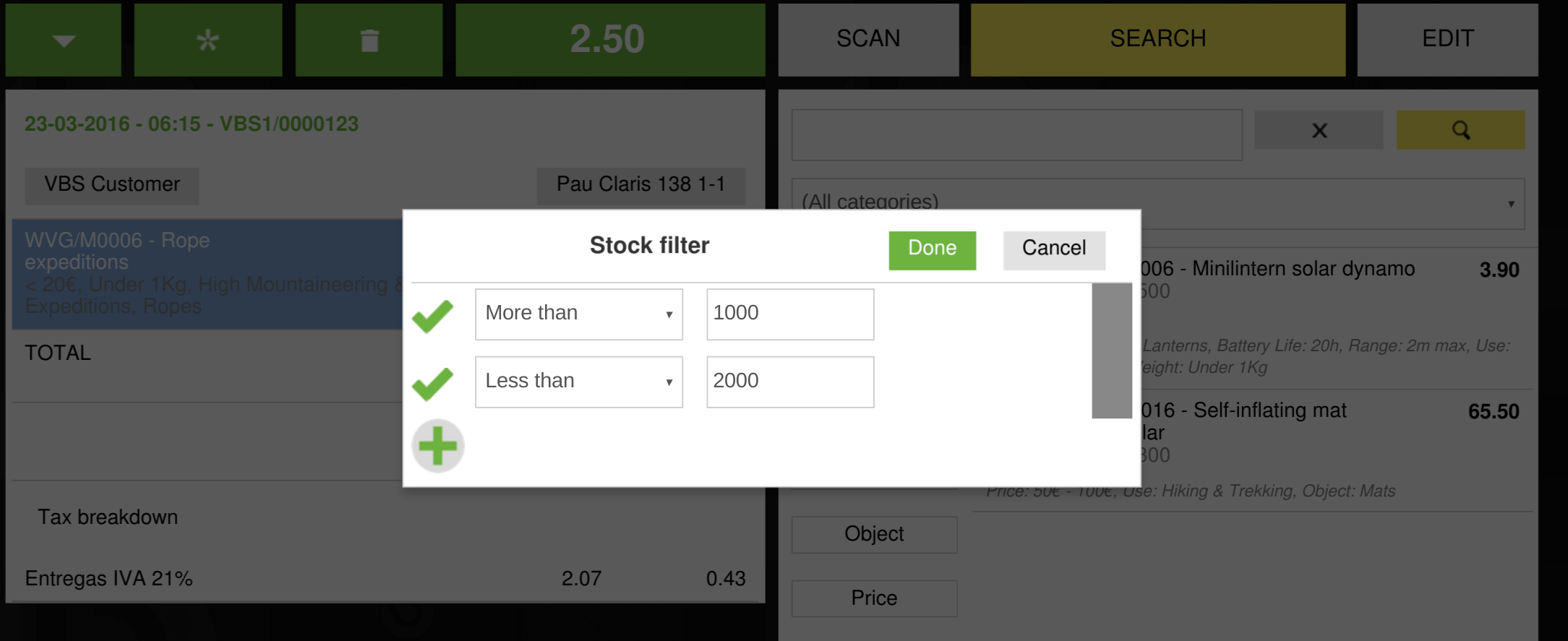1568x641 pixels.
Task: Click the green plus add-filter icon
Action: point(437,445)
